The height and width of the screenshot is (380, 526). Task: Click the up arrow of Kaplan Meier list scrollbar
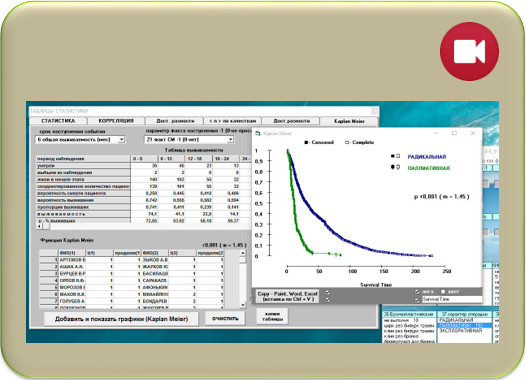tap(243, 253)
